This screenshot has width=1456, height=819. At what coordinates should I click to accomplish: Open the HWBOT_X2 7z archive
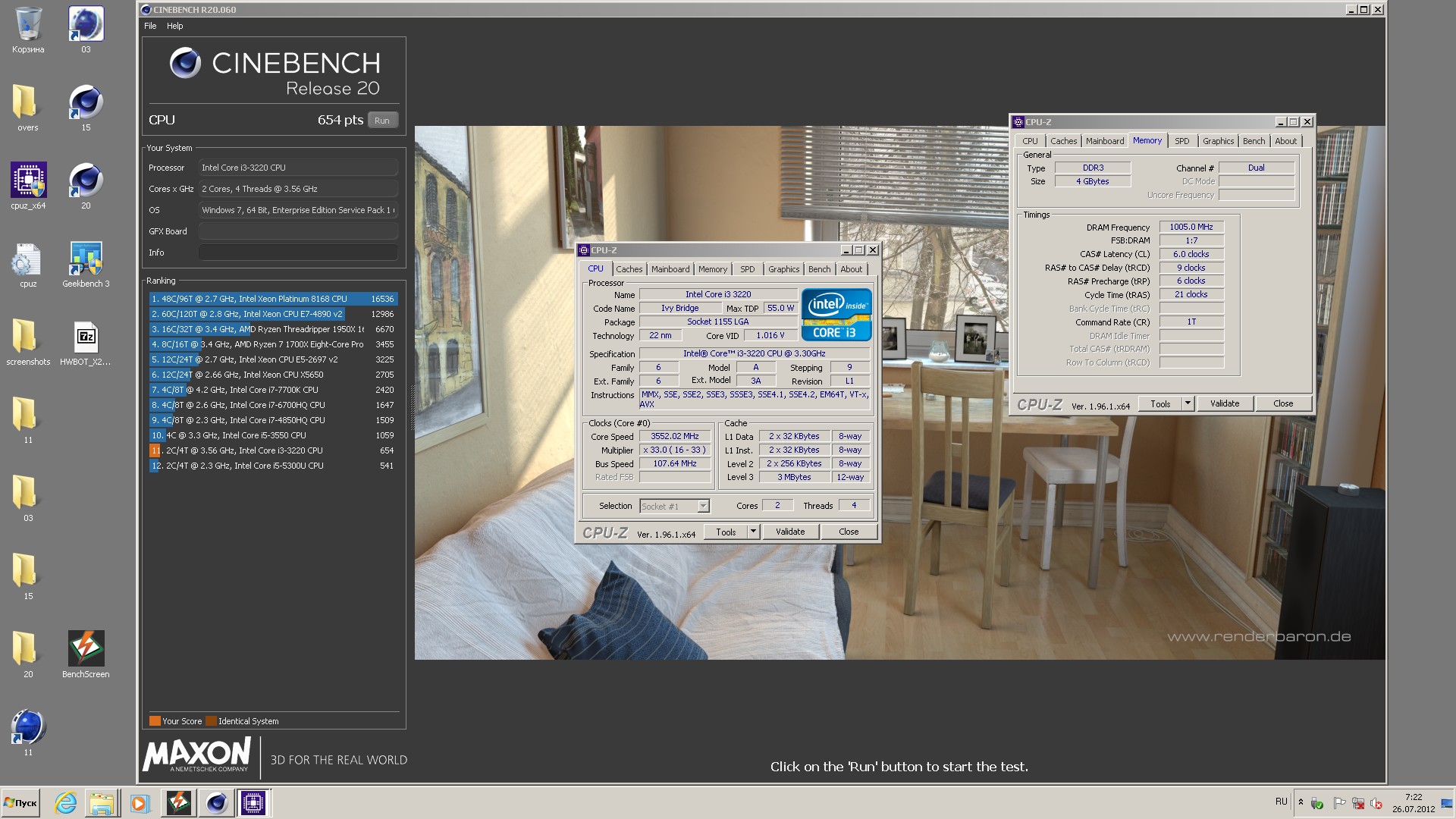pyautogui.click(x=86, y=343)
